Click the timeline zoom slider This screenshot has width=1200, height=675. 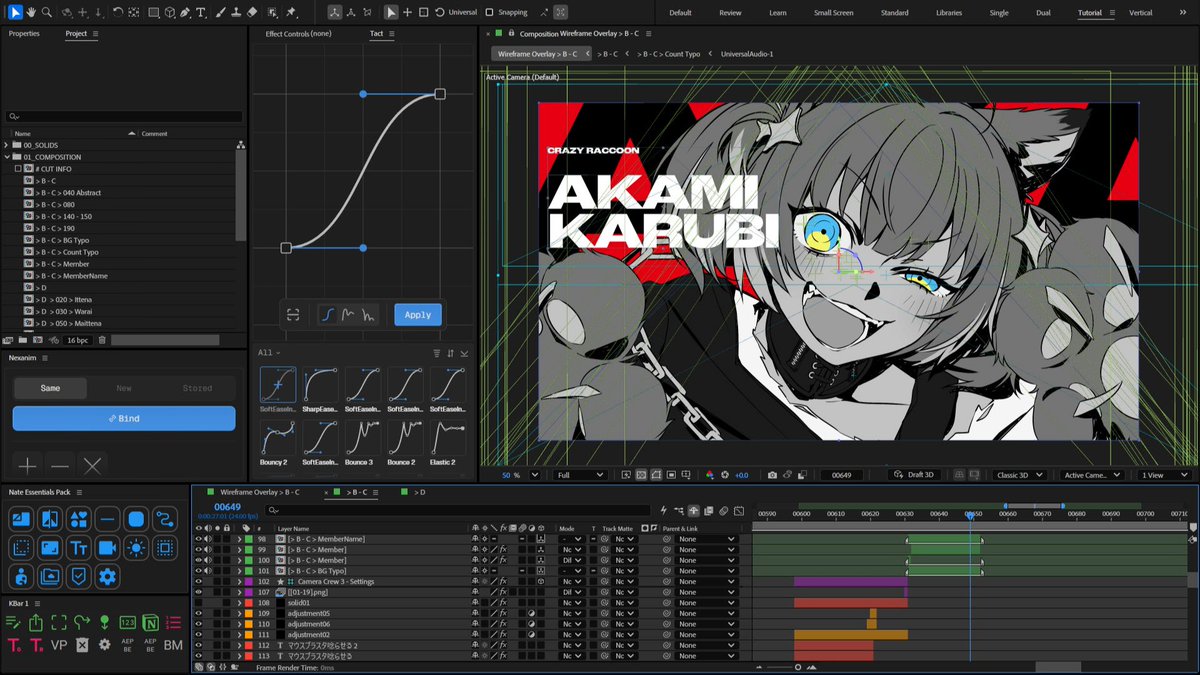(x=797, y=667)
